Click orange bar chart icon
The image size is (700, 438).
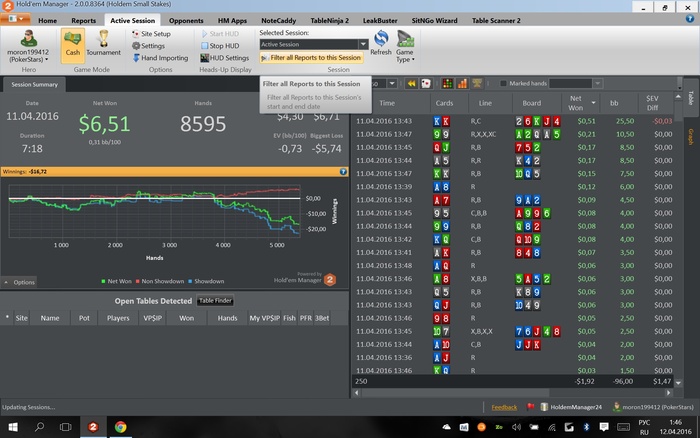pos(462,83)
